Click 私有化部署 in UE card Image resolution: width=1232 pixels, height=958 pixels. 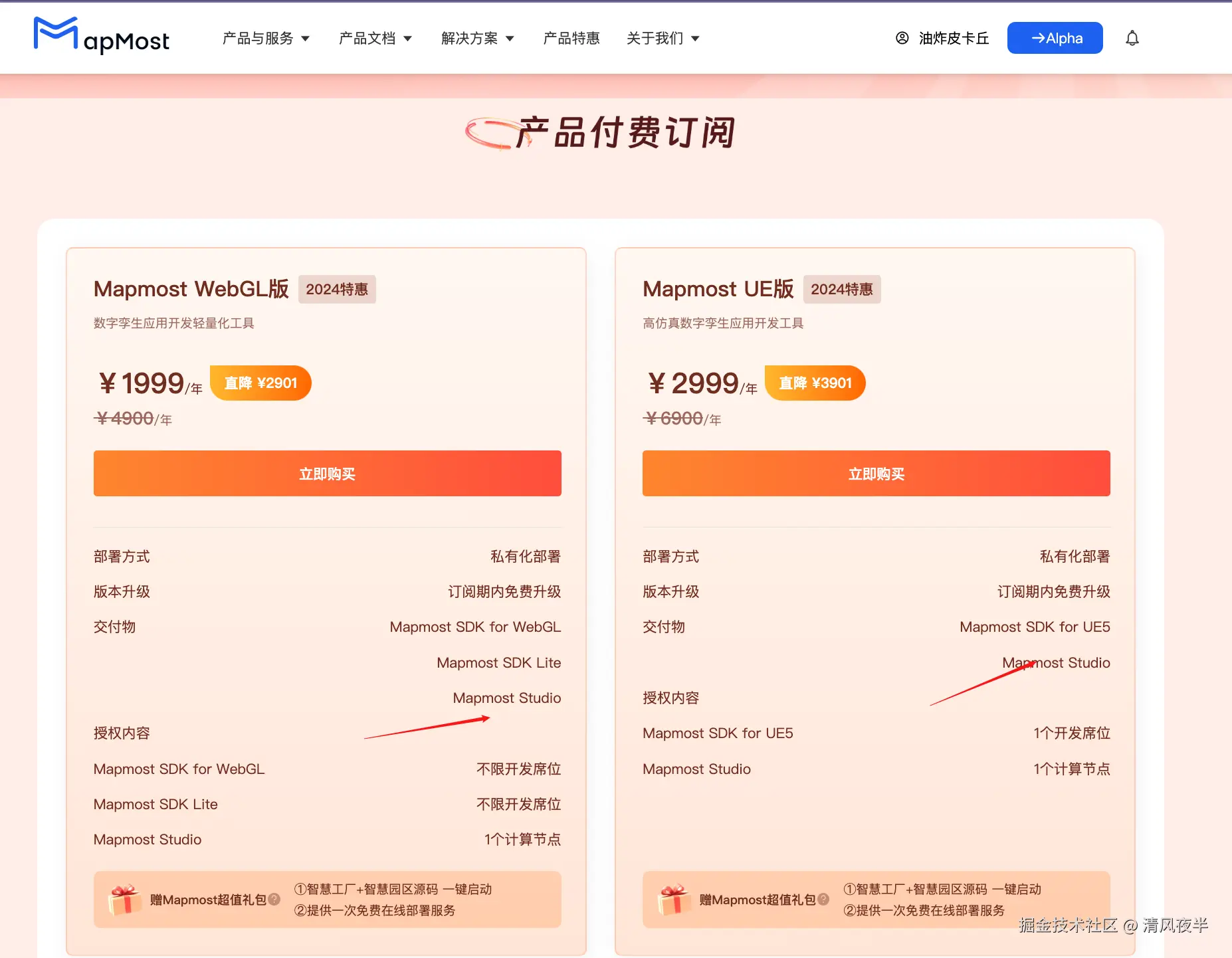(x=1075, y=556)
